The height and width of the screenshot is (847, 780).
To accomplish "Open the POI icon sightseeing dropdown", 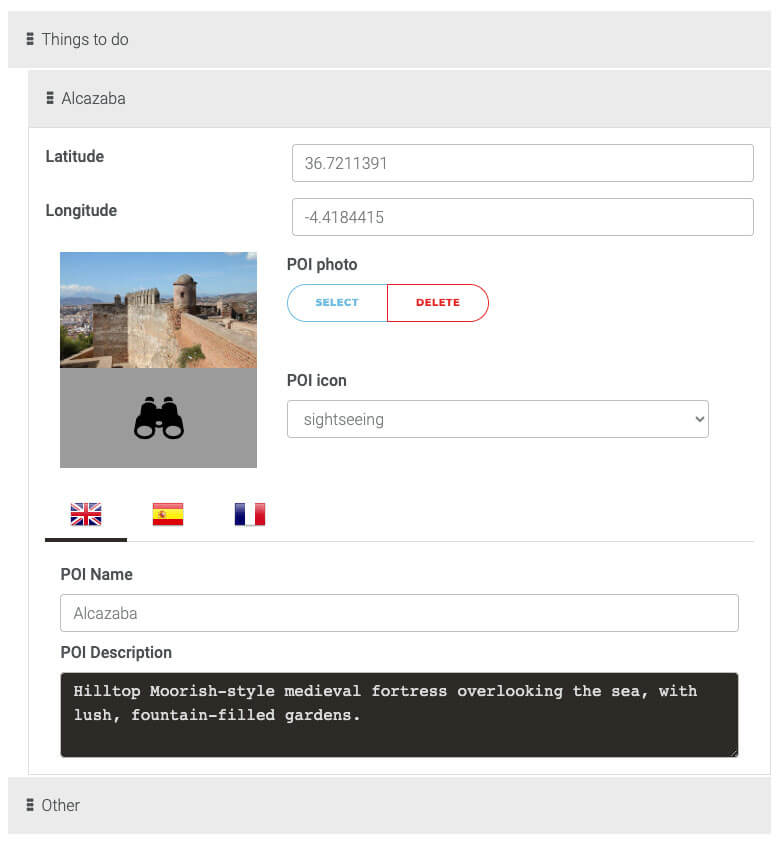I will 497,419.
